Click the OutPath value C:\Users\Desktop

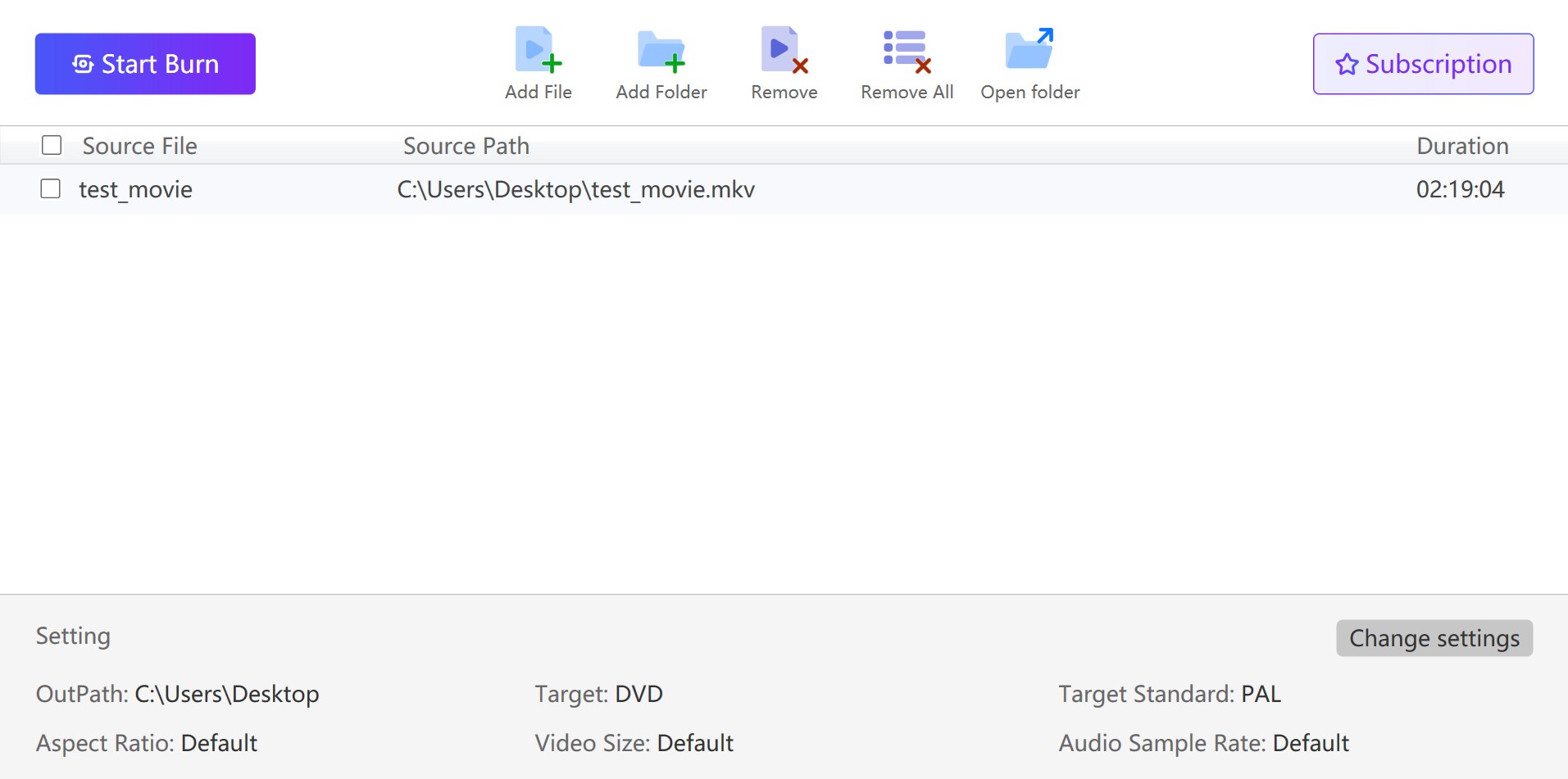click(x=227, y=694)
